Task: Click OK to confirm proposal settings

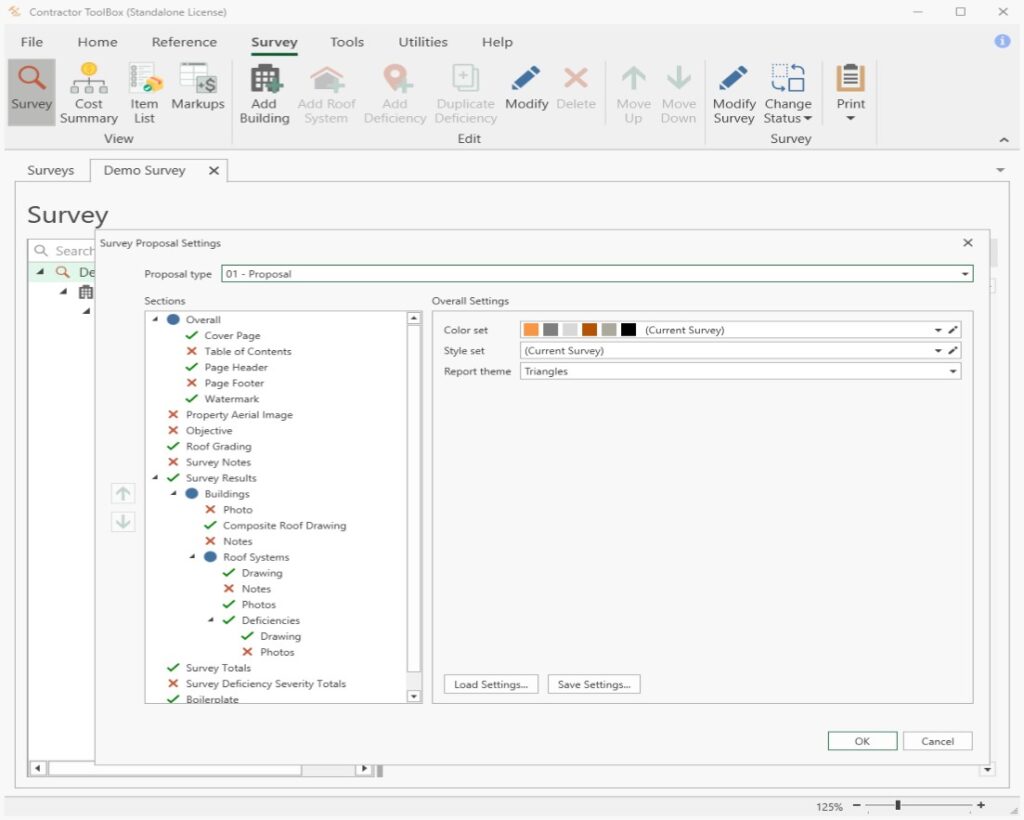Action: [861, 741]
